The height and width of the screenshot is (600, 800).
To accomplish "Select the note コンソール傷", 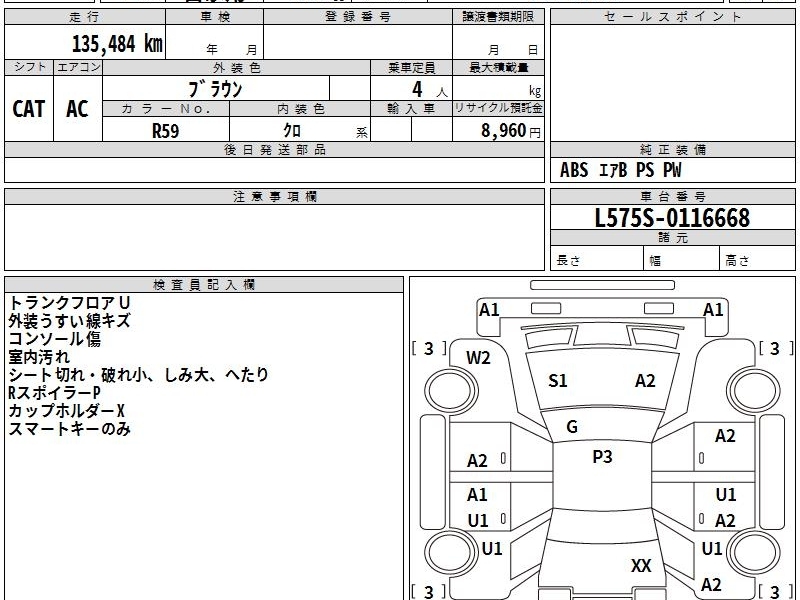I will pyautogui.click(x=54, y=339).
